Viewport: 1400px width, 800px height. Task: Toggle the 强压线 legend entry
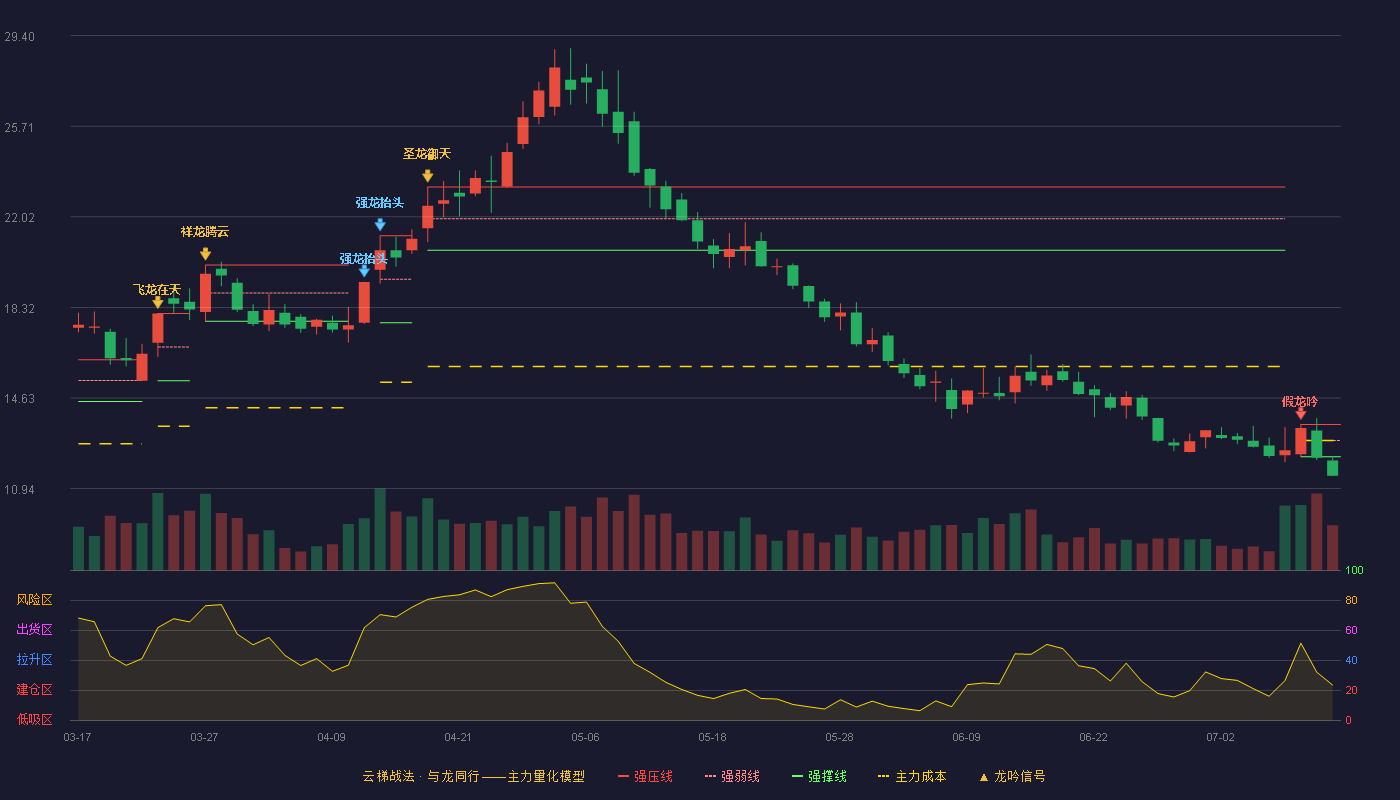pyautogui.click(x=645, y=776)
